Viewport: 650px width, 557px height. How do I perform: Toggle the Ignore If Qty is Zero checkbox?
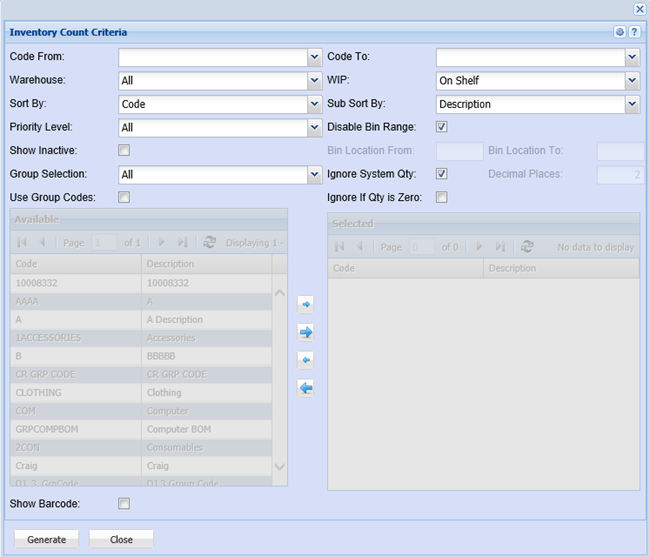[442, 198]
